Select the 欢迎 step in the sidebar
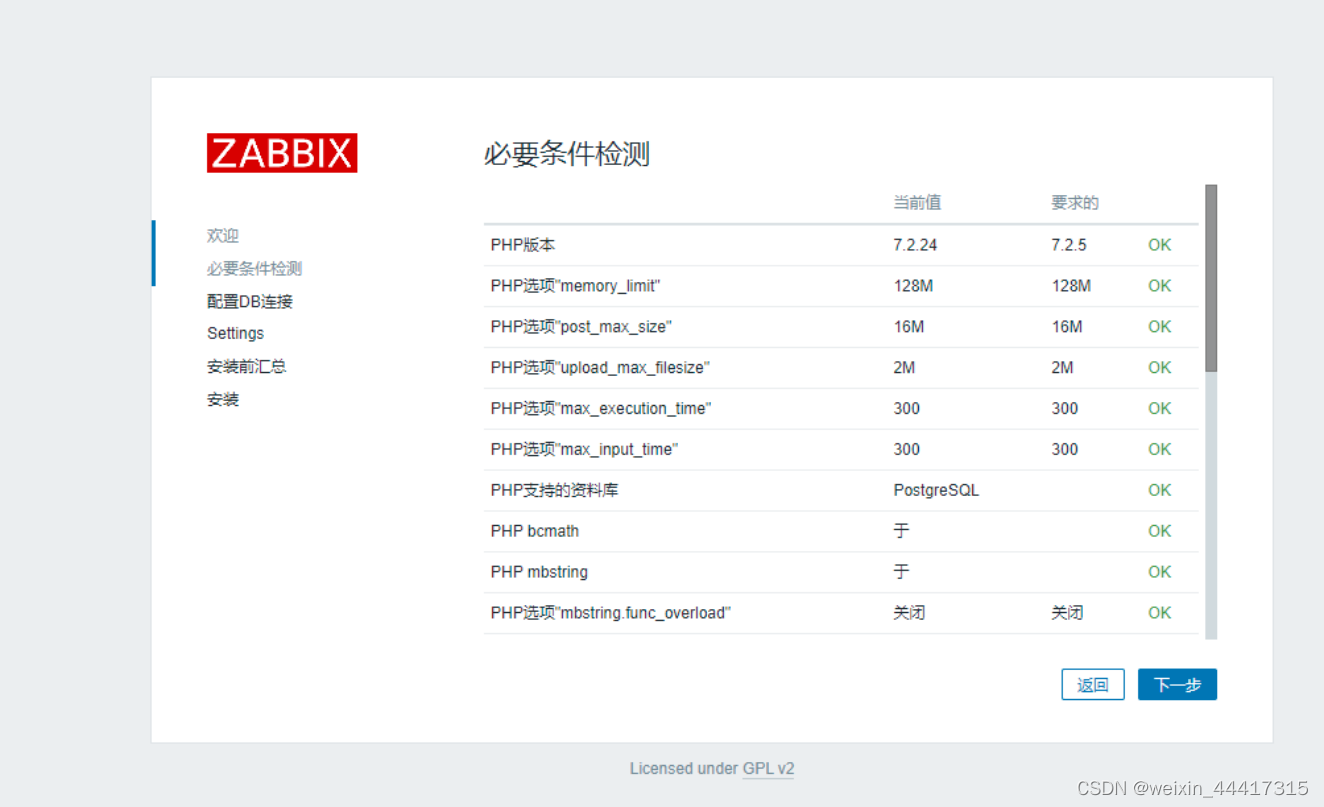This screenshot has width=1324, height=807. click(x=222, y=235)
